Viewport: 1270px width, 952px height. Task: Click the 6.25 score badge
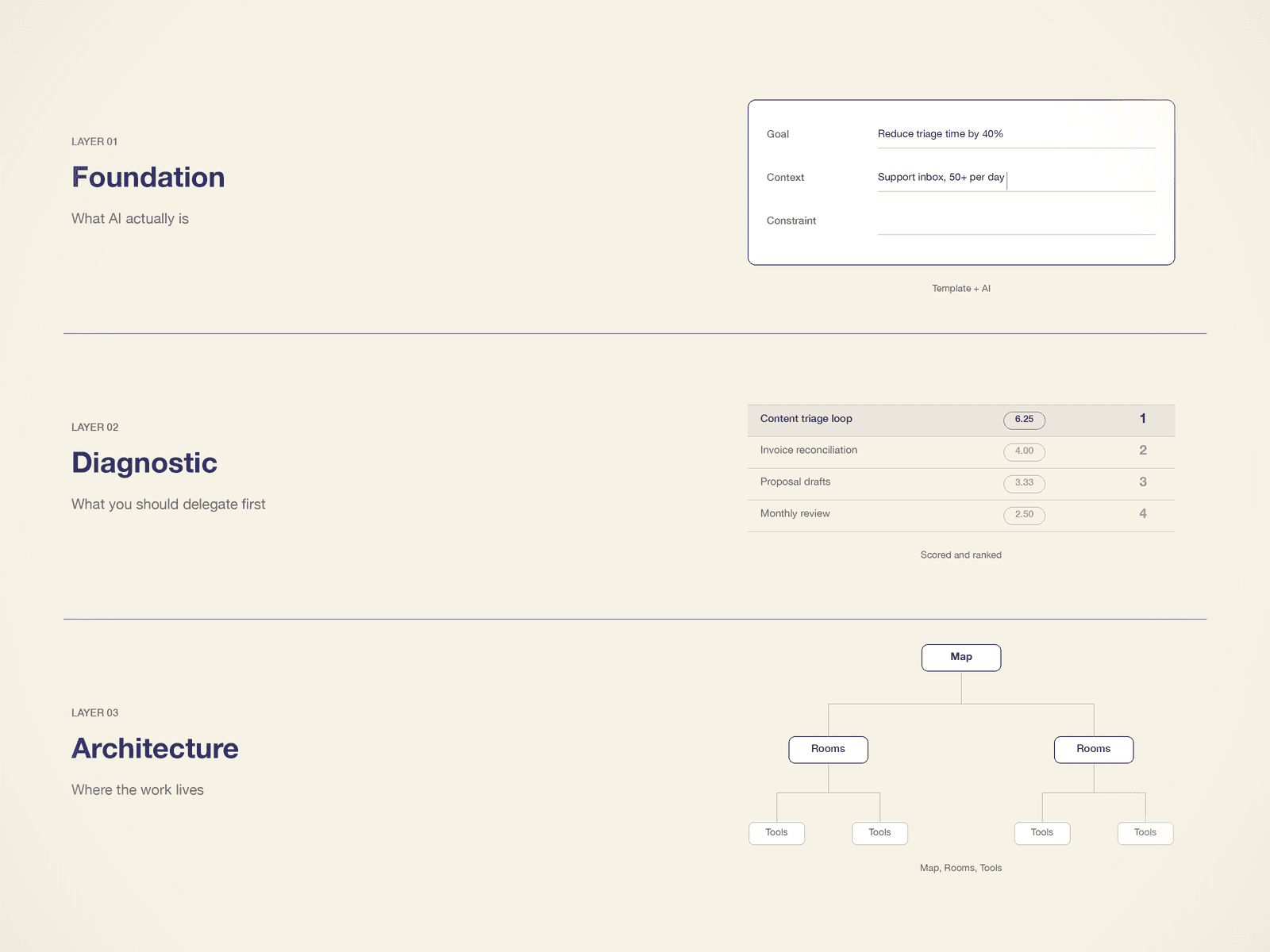click(1024, 420)
